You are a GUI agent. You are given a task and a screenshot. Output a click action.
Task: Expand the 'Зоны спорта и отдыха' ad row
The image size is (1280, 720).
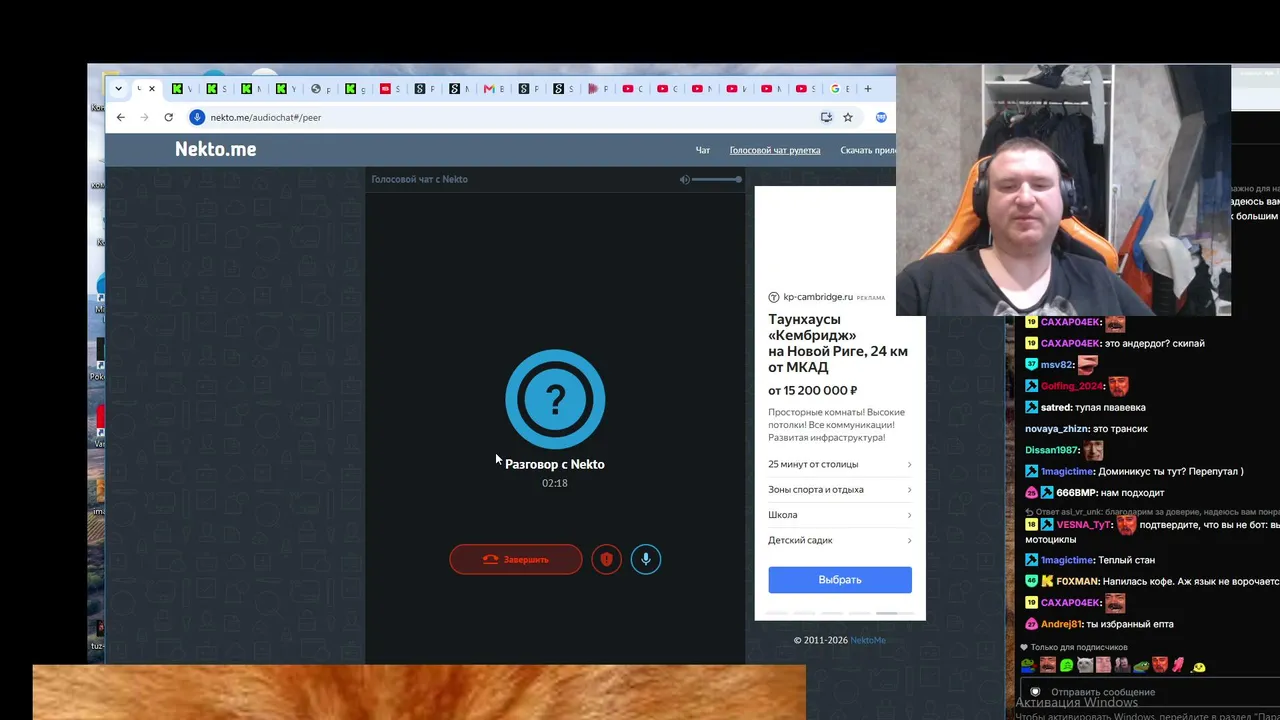point(840,490)
